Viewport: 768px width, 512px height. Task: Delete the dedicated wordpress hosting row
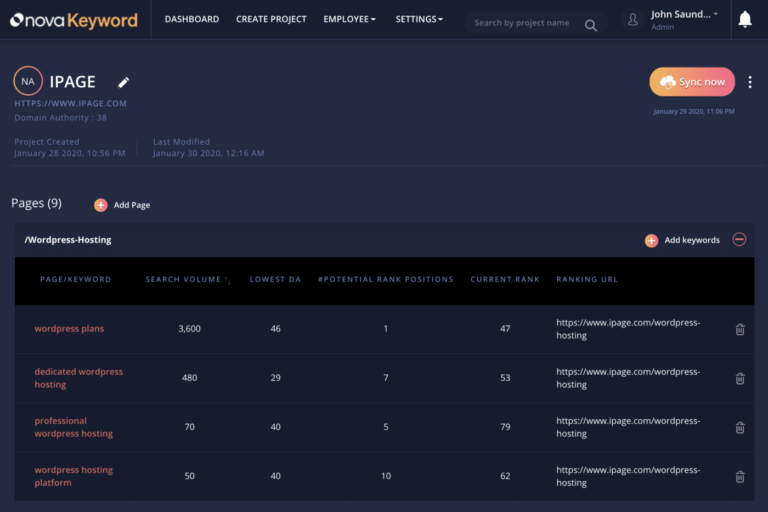pos(740,378)
